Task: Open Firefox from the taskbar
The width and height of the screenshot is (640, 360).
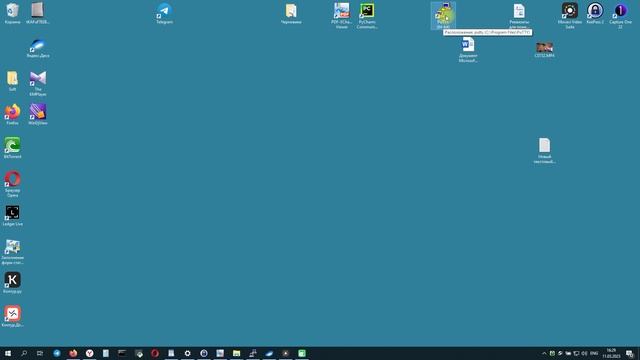Action: (73, 353)
